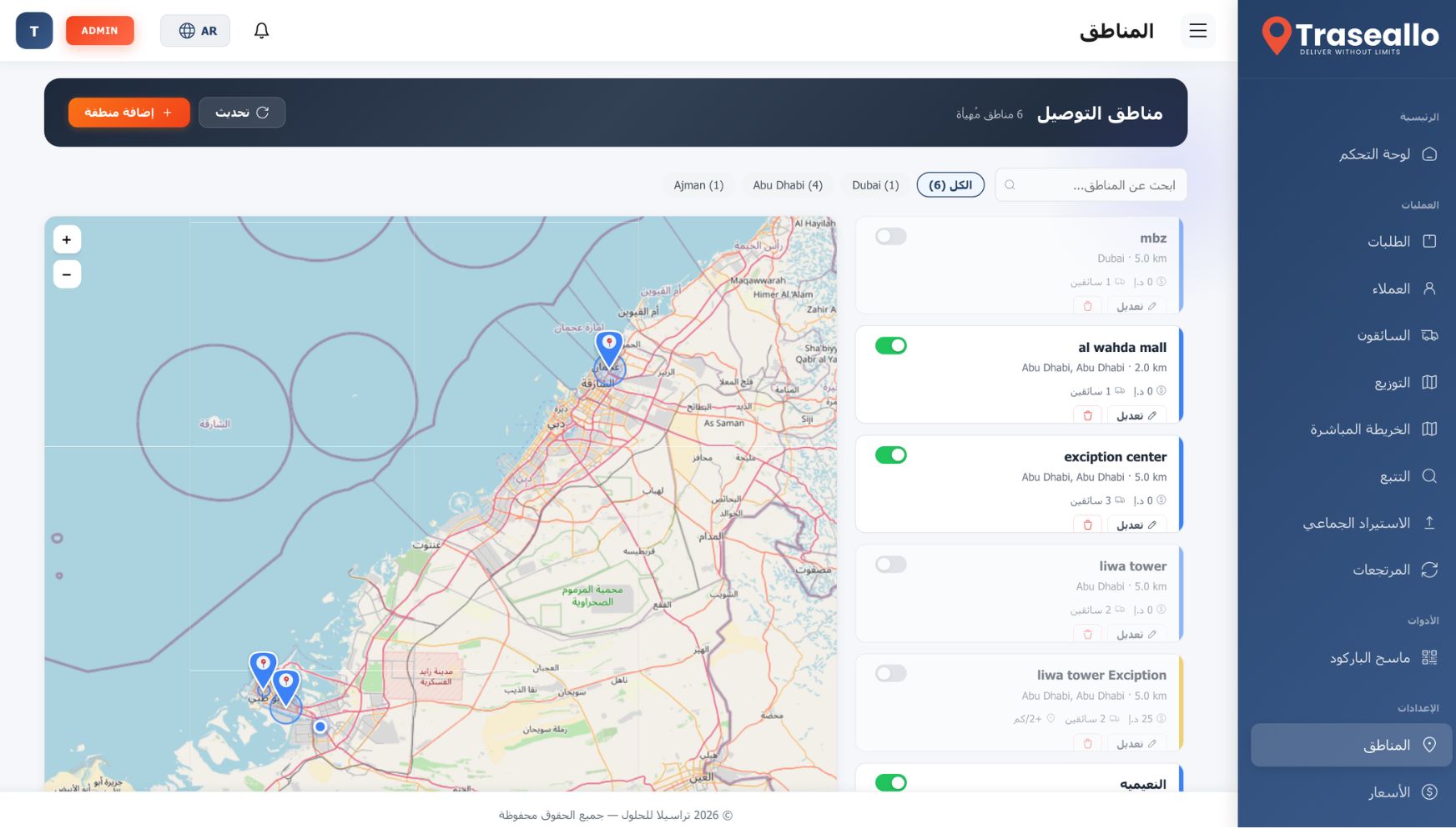Open the T user profile menu
1456x834 pixels.
(x=34, y=31)
